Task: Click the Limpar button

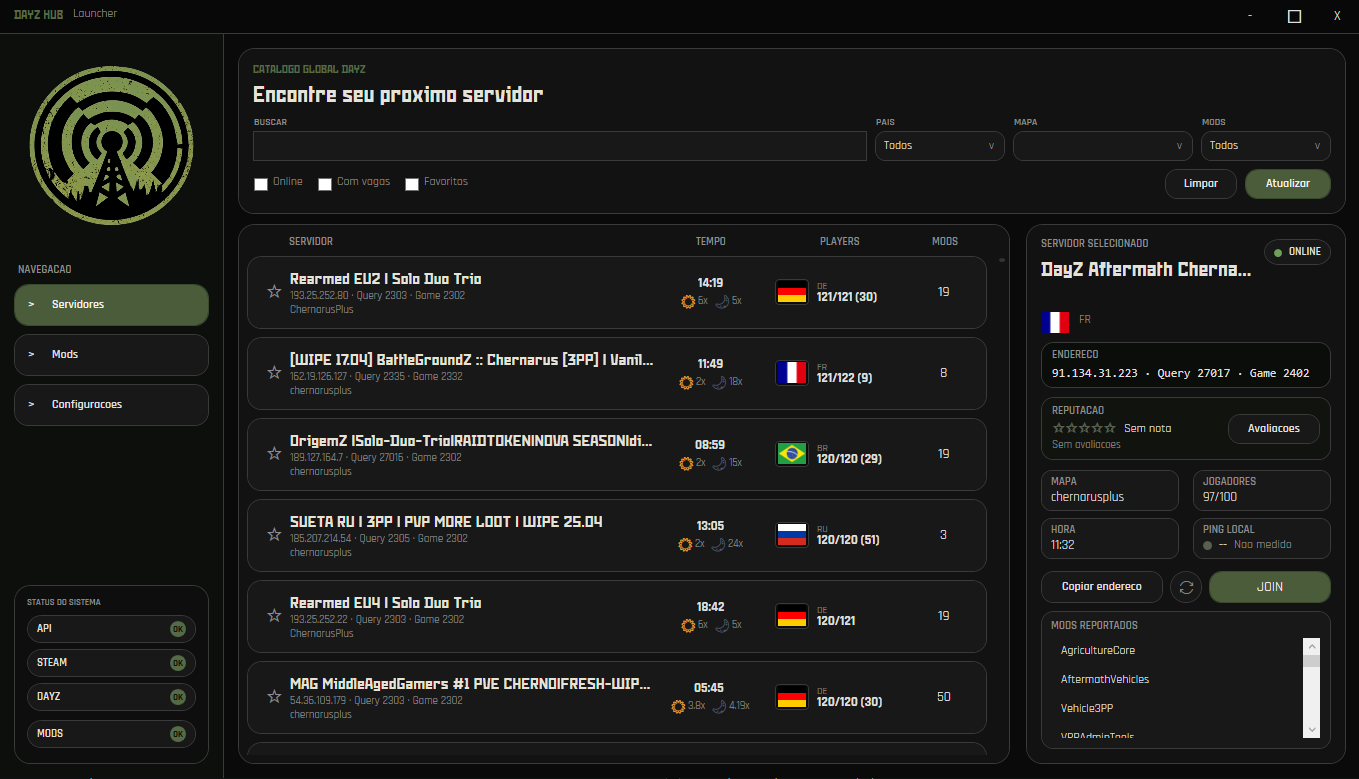Action: (1201, 184)
